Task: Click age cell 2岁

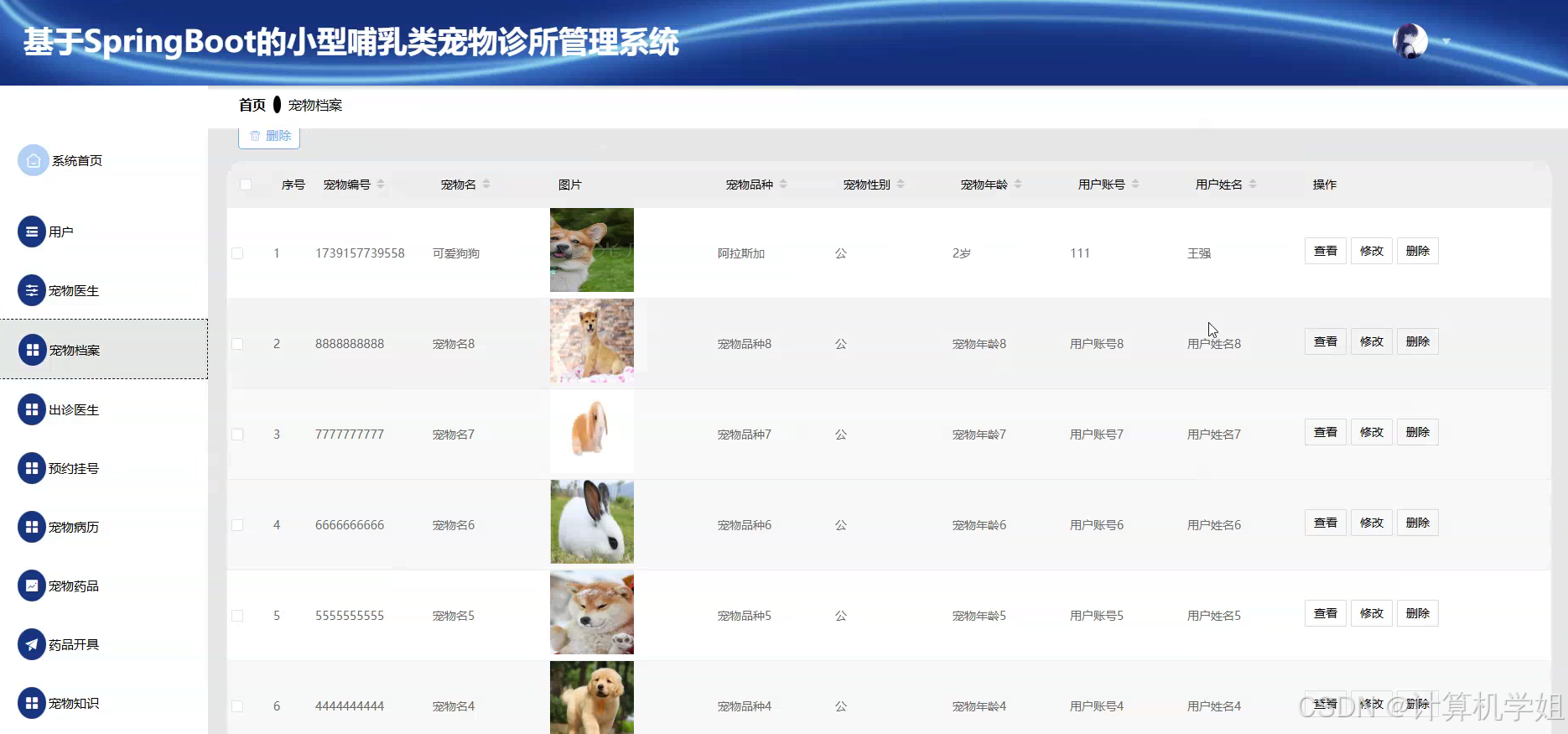Action: click(962, 253)
